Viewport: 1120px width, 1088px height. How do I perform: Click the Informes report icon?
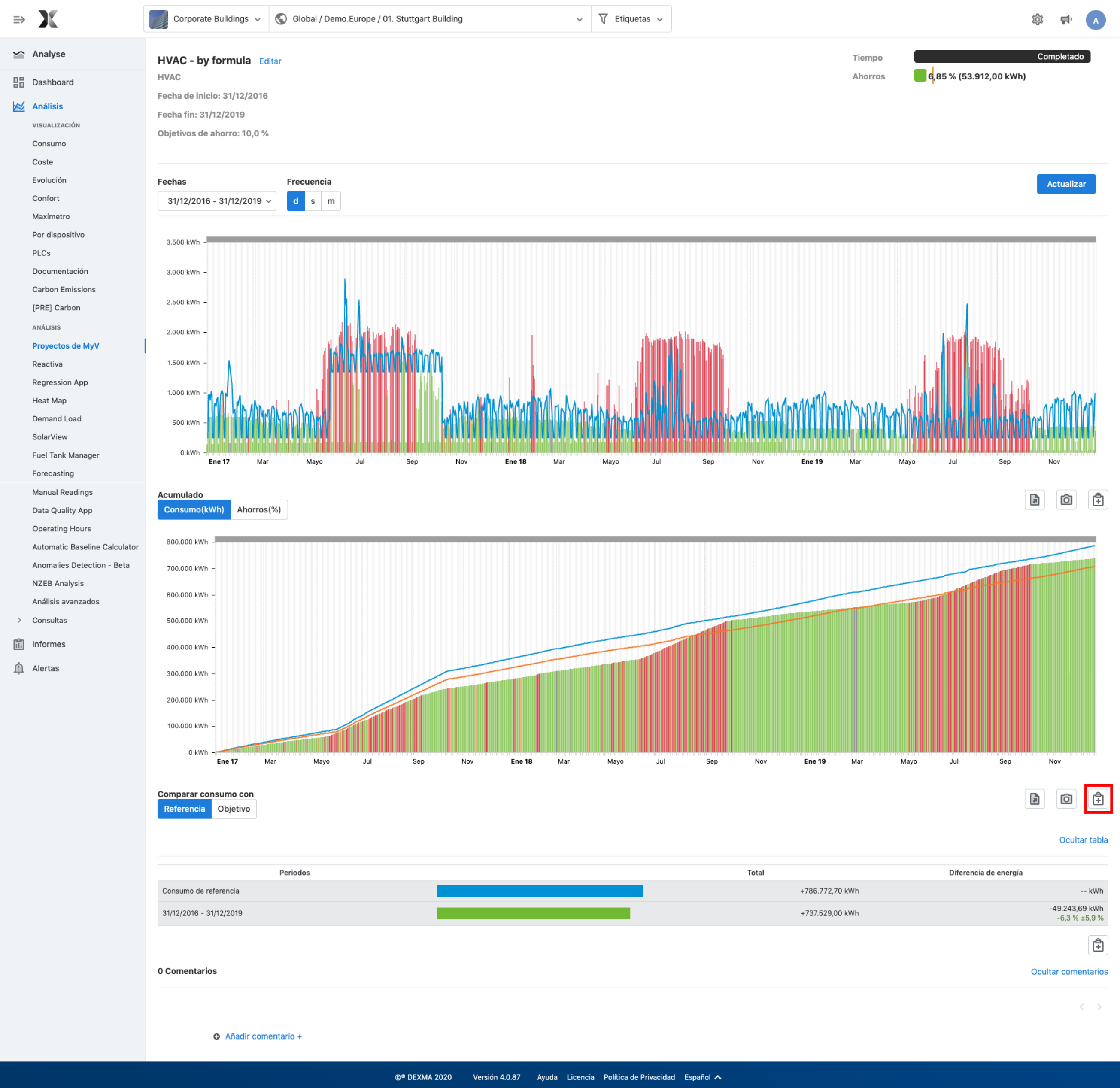coord(19,644)
